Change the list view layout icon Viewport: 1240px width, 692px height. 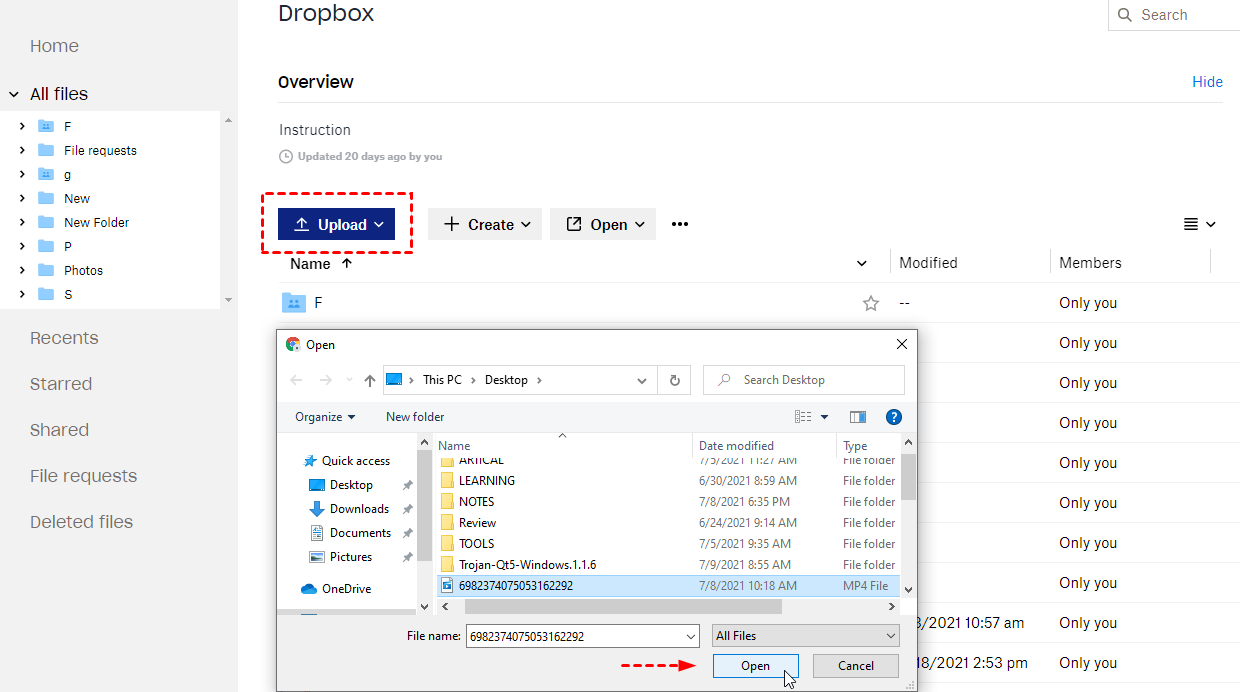[1199, 224]
